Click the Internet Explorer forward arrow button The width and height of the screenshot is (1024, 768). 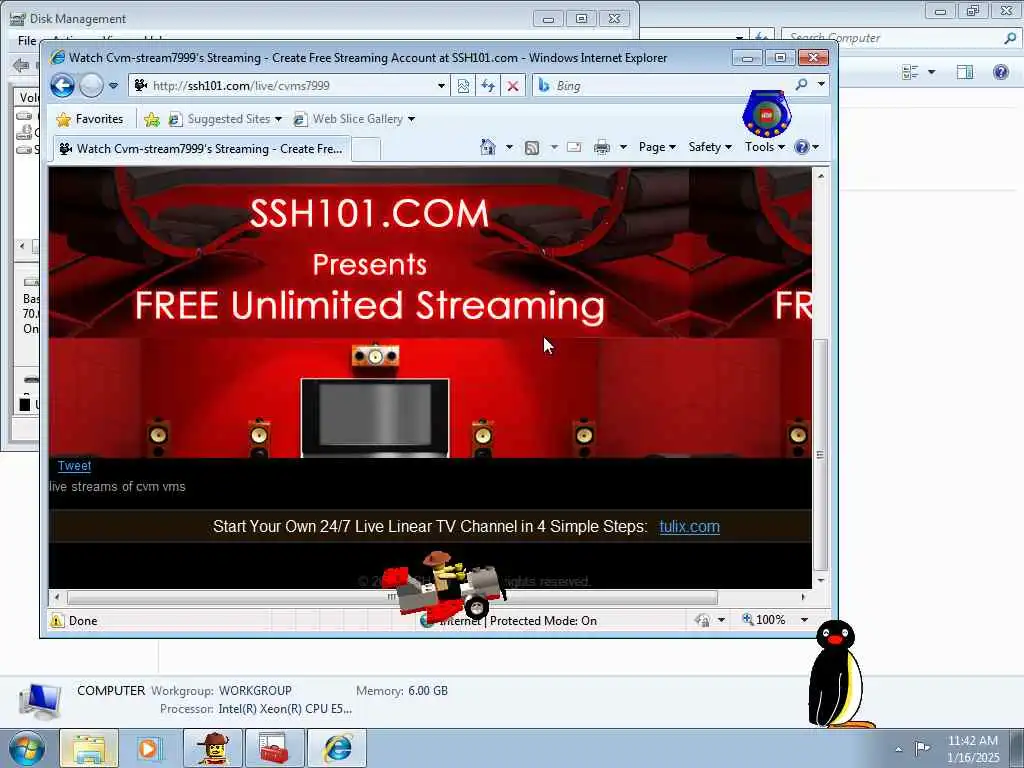tap(91, 86)
